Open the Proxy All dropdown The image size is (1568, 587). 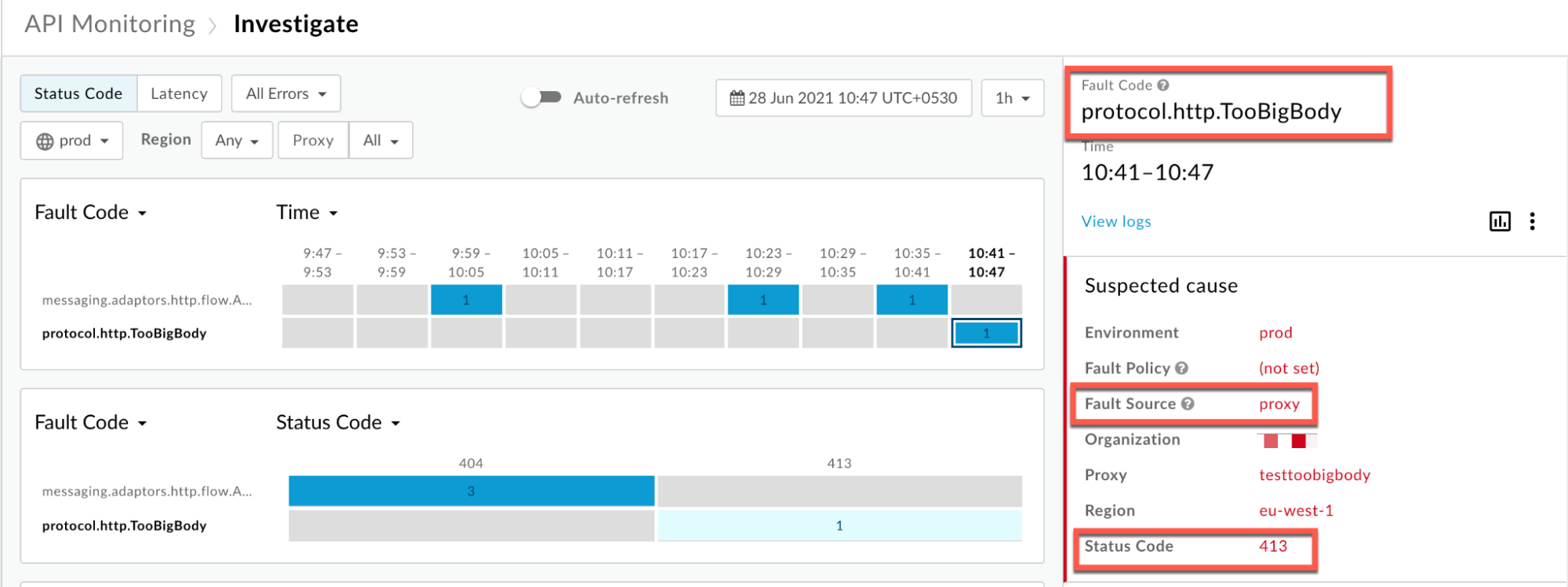(x=380, y=140)
